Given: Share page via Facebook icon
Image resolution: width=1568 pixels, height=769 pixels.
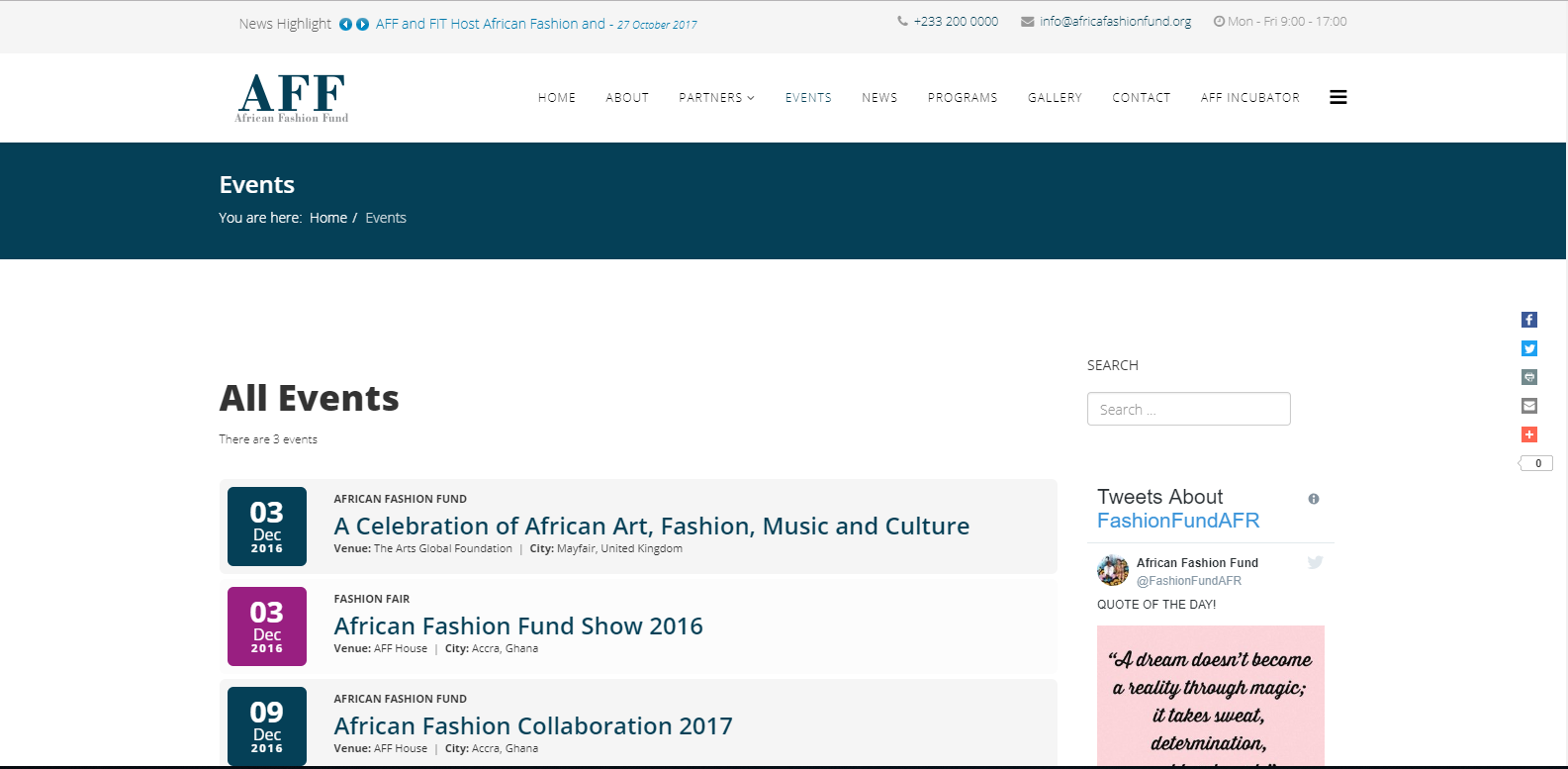Looking at the screenshot, I should point(1529,320).
